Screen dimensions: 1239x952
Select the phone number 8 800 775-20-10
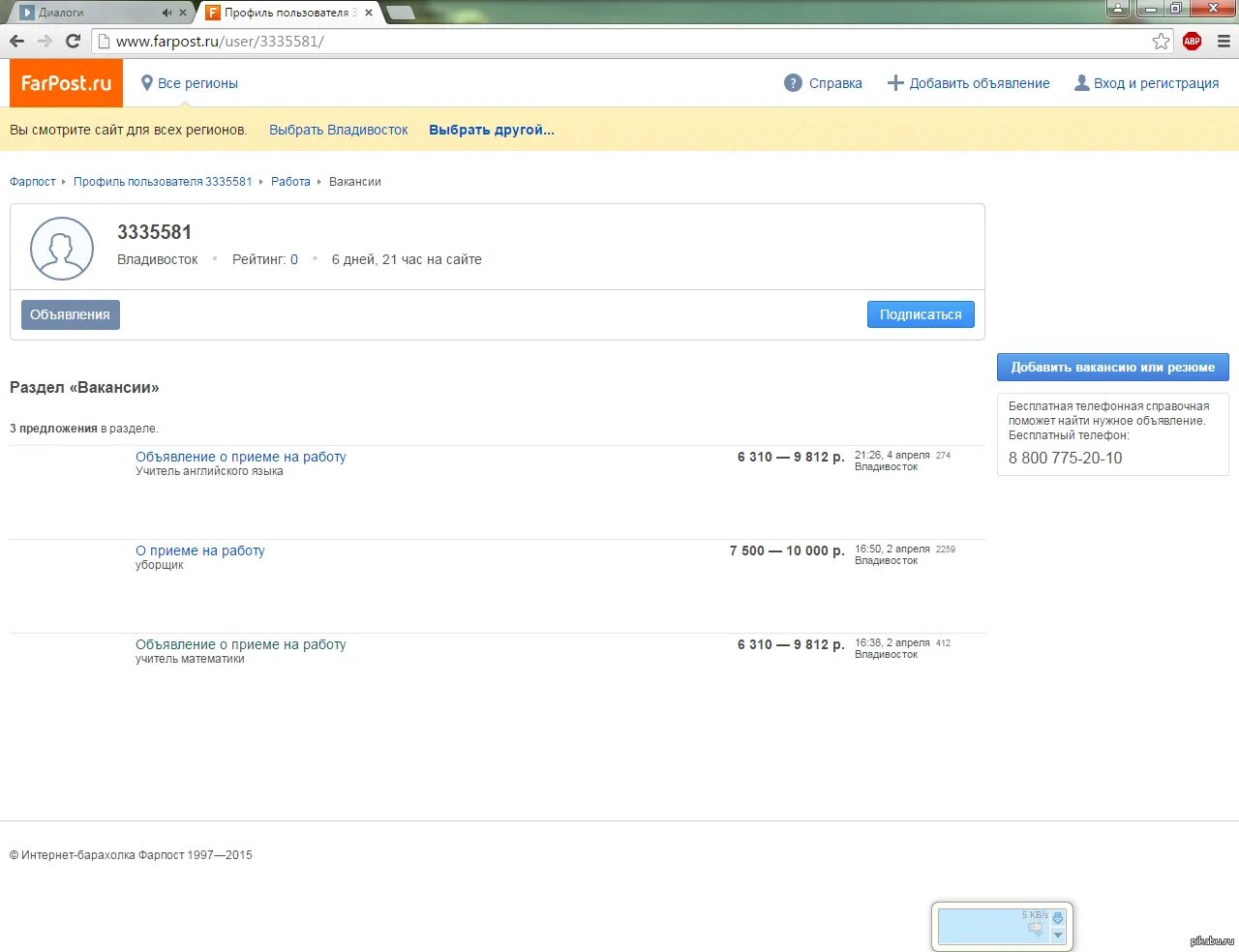tap(1066, 459)
